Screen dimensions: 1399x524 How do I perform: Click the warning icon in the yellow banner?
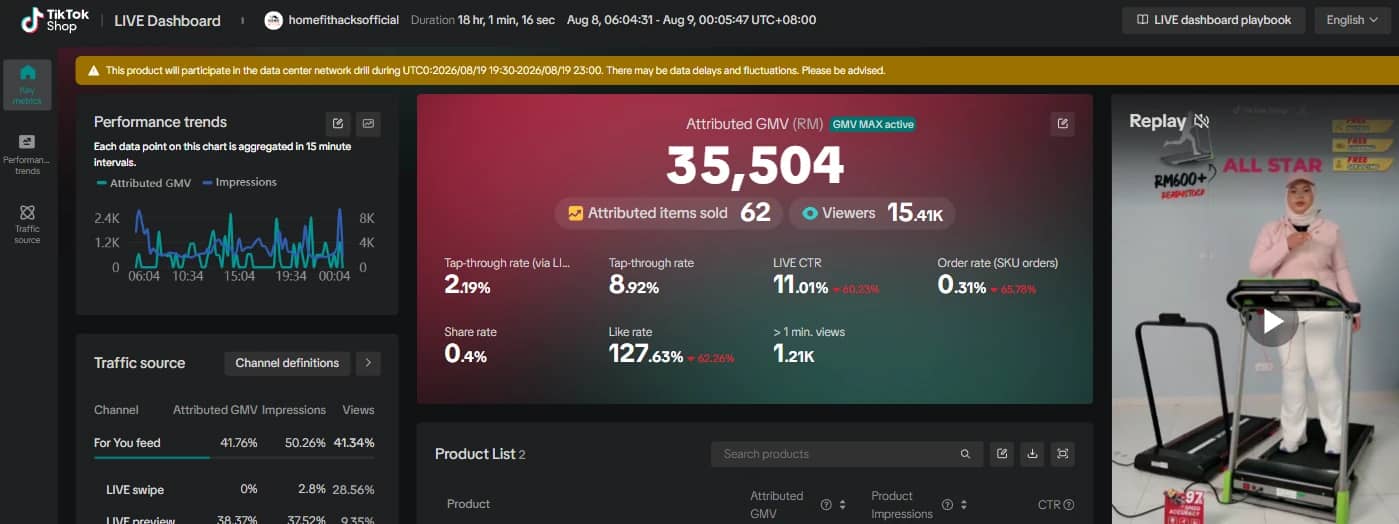point(93,71)
